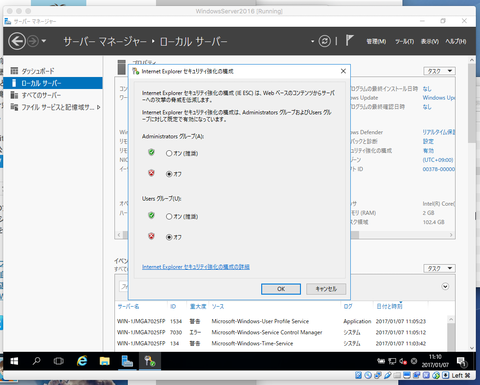Open the Windows Start button
This screenshot has height=385, width=480.
(14, 361)
